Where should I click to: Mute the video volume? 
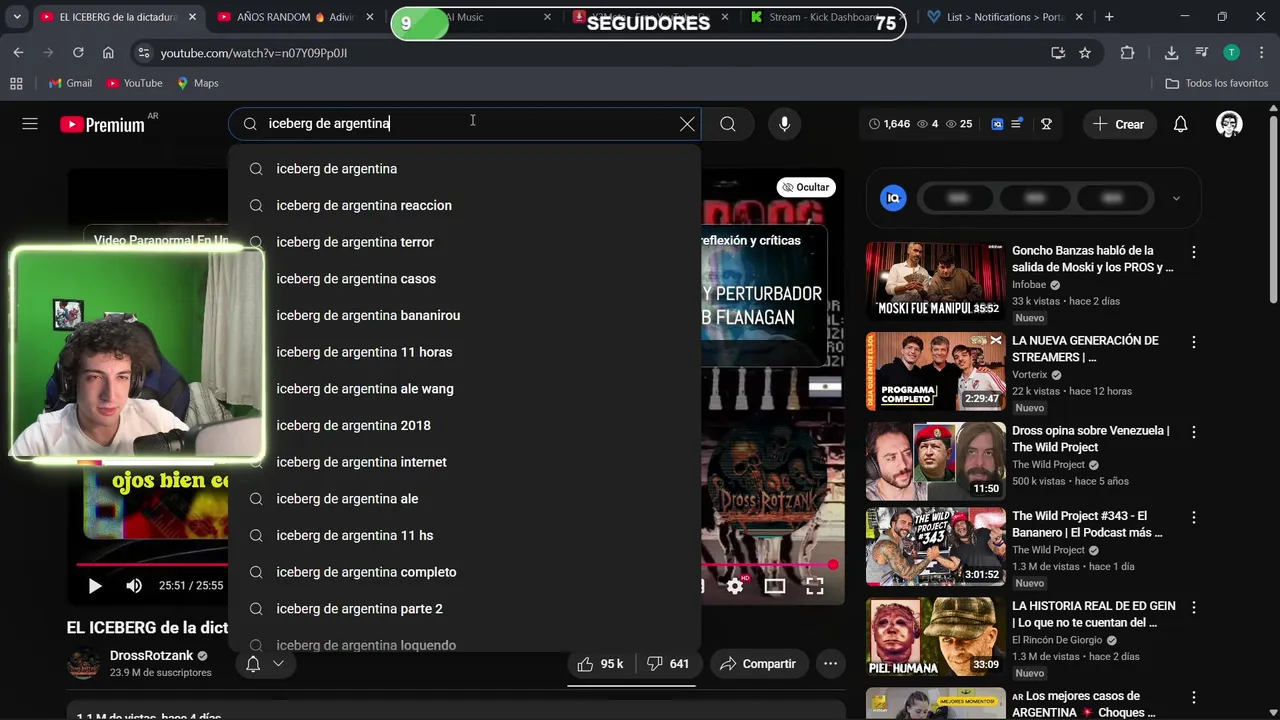134,586
